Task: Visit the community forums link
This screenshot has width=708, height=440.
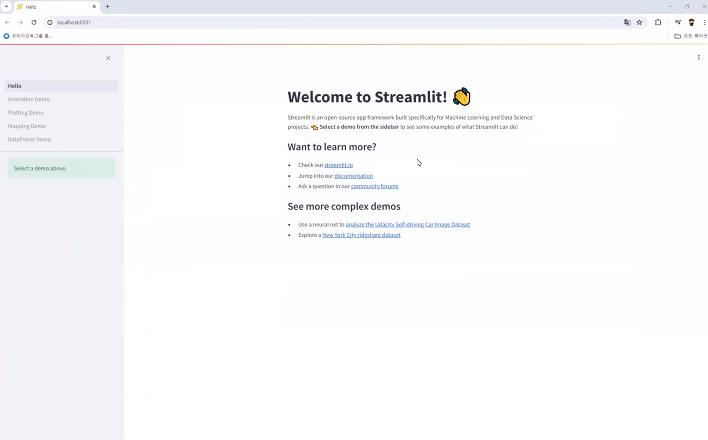Action: coord(374,186)
